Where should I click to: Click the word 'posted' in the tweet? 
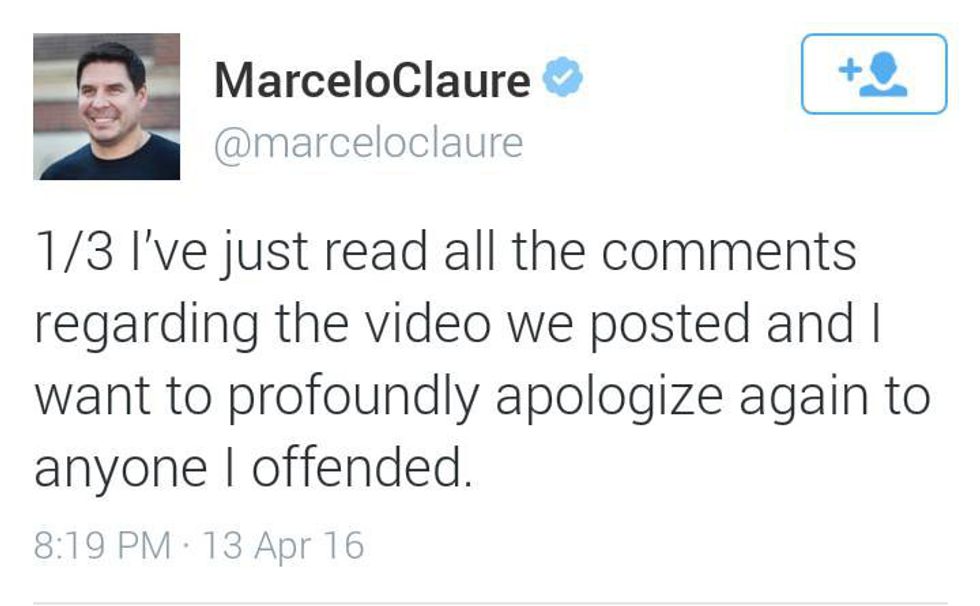pyautogui.click(x=670, y=325)
